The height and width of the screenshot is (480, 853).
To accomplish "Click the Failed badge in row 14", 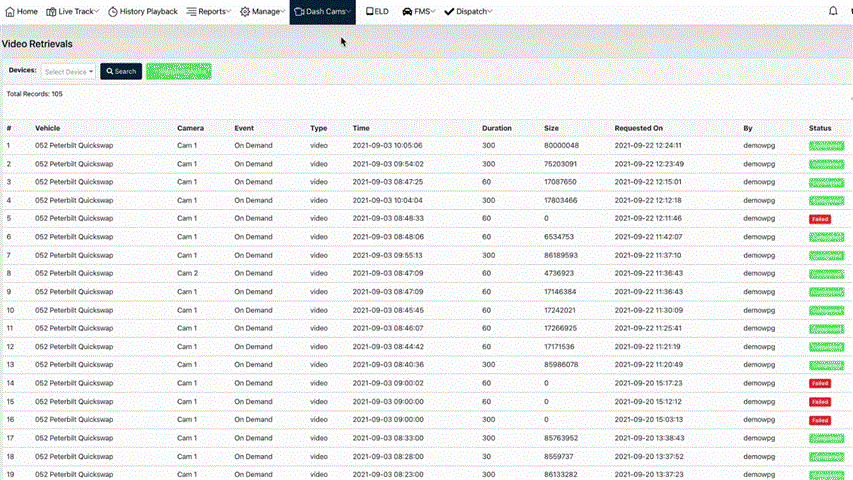I will click(820, 384).
